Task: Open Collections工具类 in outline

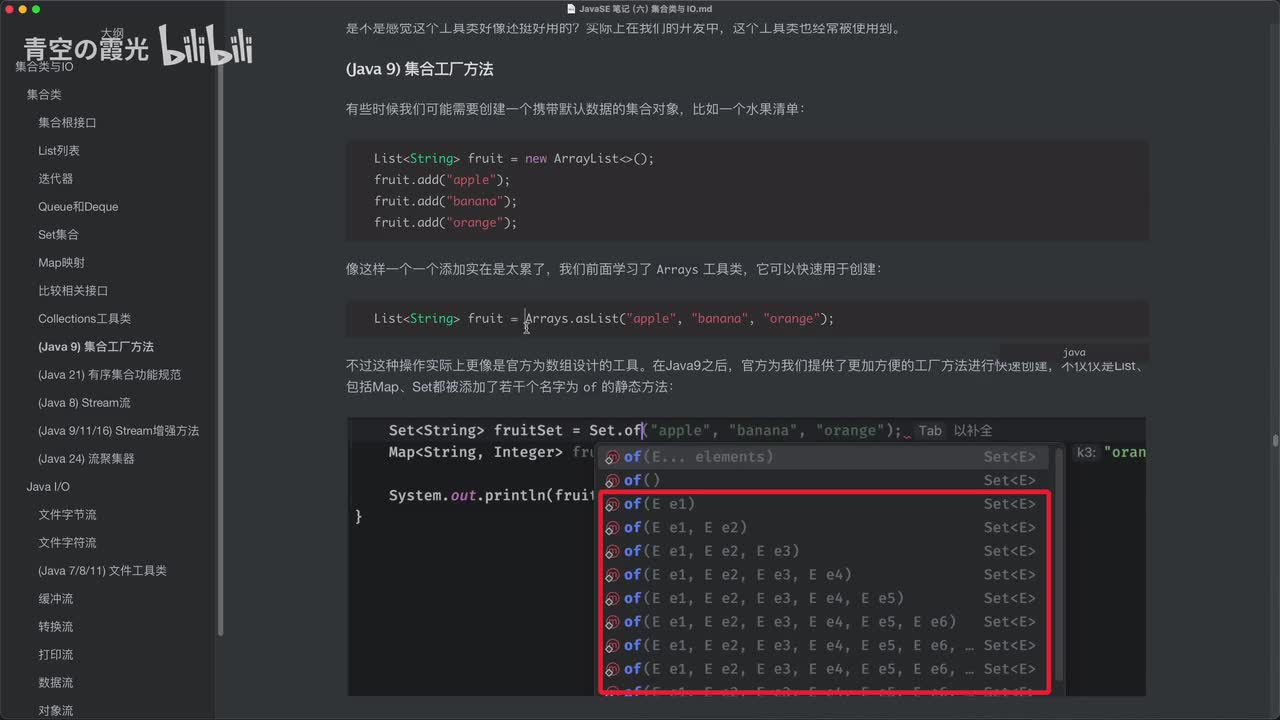Action: [85, 318]
